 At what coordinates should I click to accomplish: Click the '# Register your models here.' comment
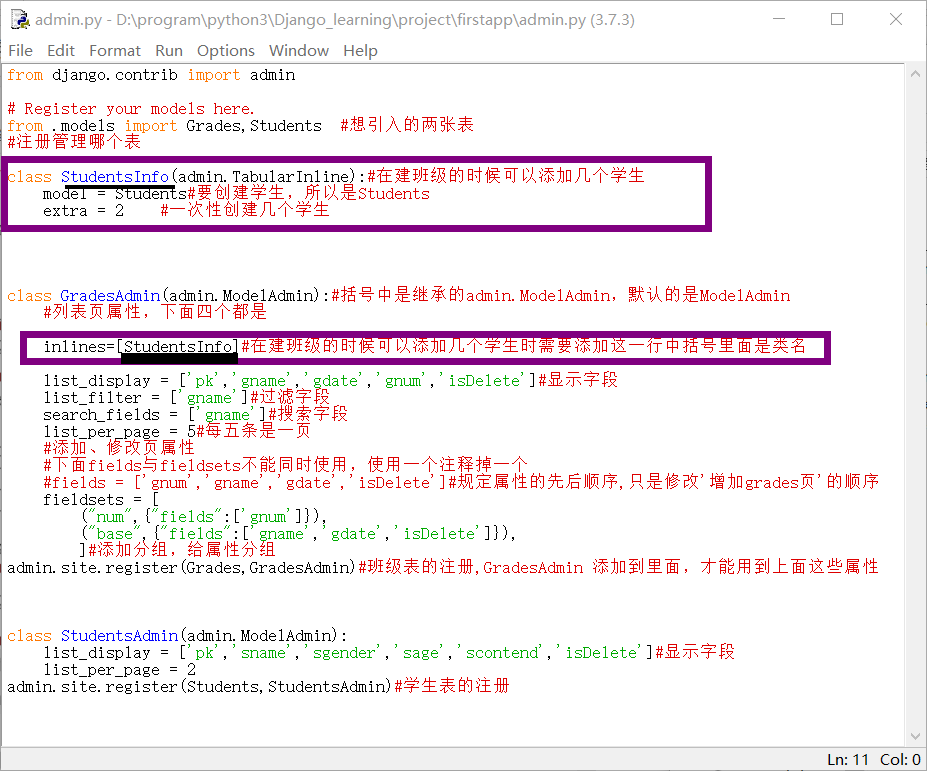[x=131, y=109]
